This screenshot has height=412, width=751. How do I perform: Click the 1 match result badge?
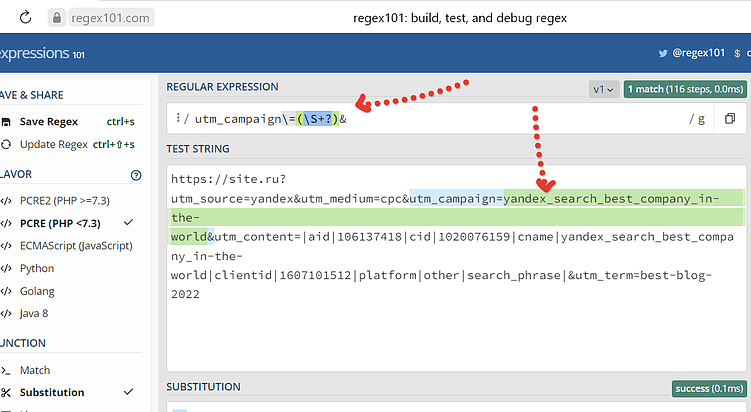pyautogui.click(x=686, y=89)
